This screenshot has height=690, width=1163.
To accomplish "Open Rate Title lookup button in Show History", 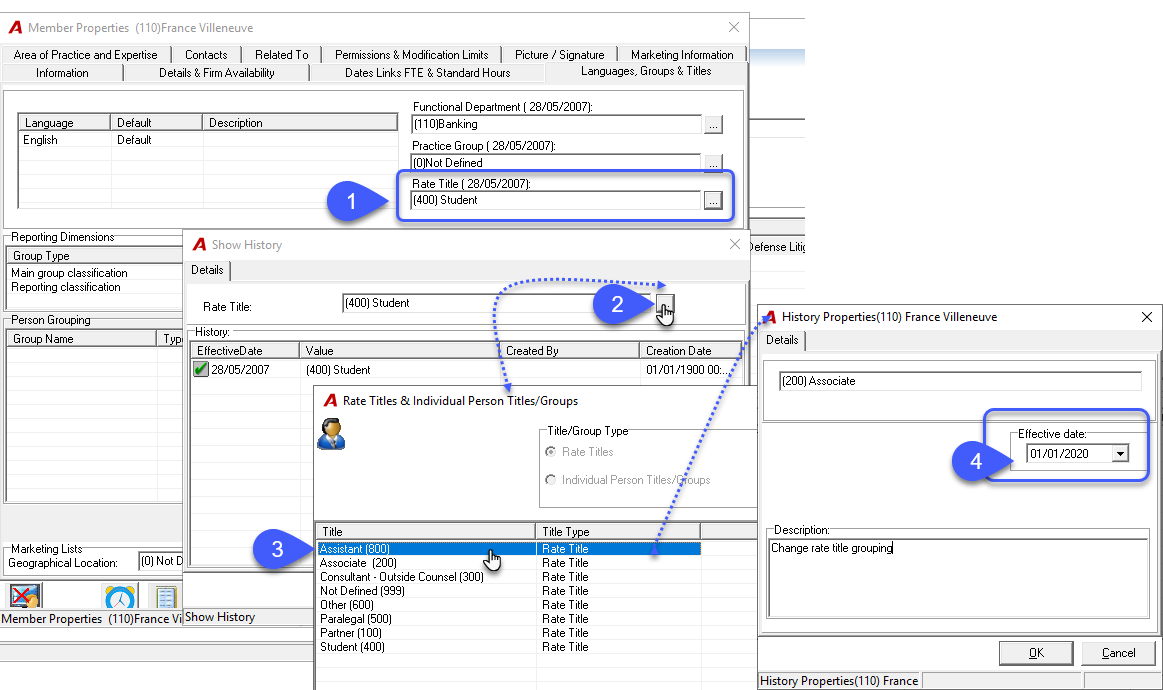I will pos(665,303).
